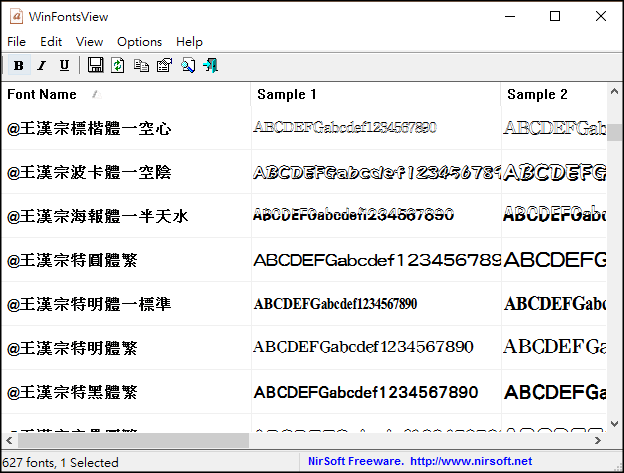Click the Exit door icon
The image size is (624, 473).
tap(211, 65)
